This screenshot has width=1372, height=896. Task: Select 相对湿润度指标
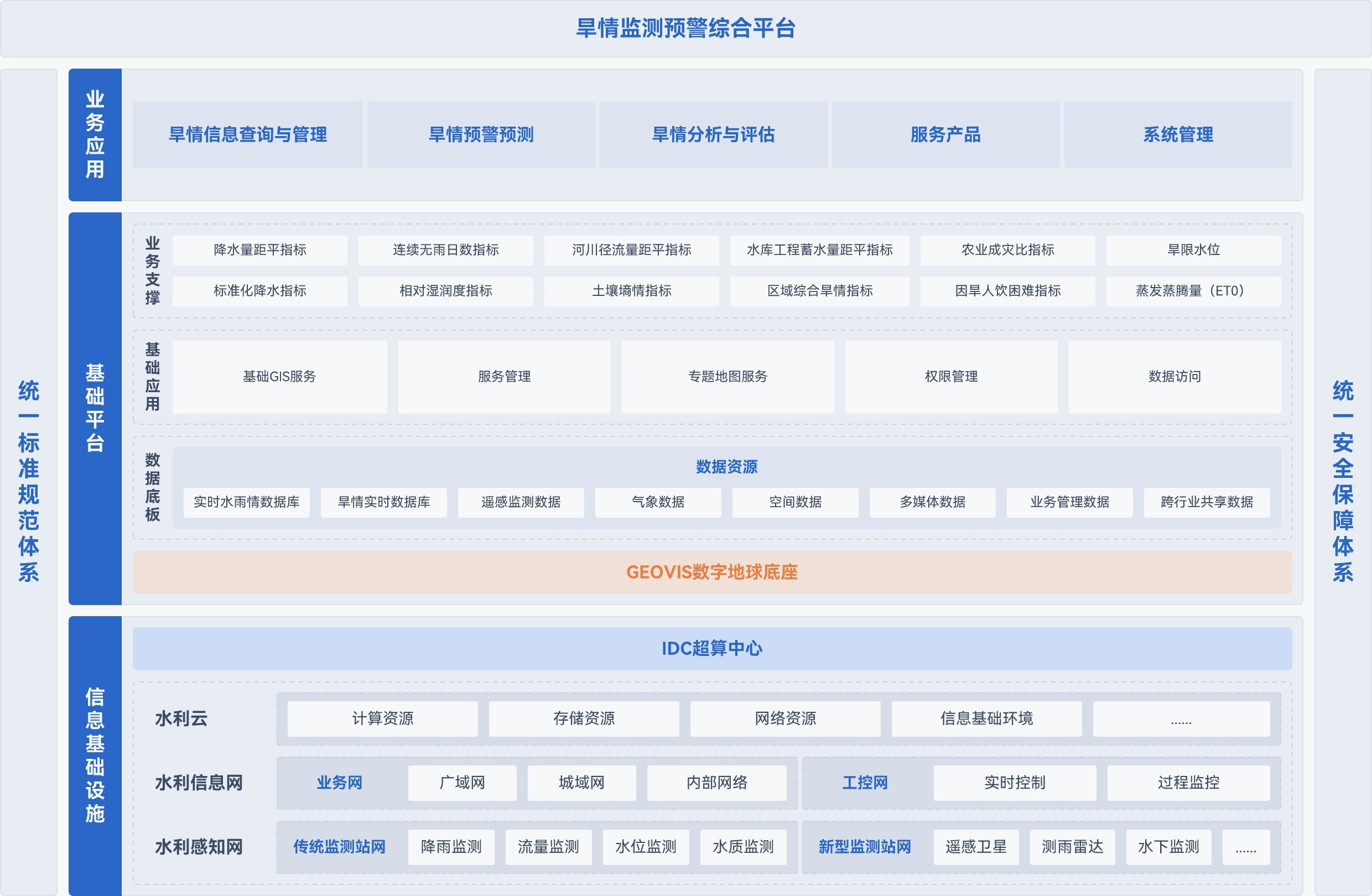[445, 291]
